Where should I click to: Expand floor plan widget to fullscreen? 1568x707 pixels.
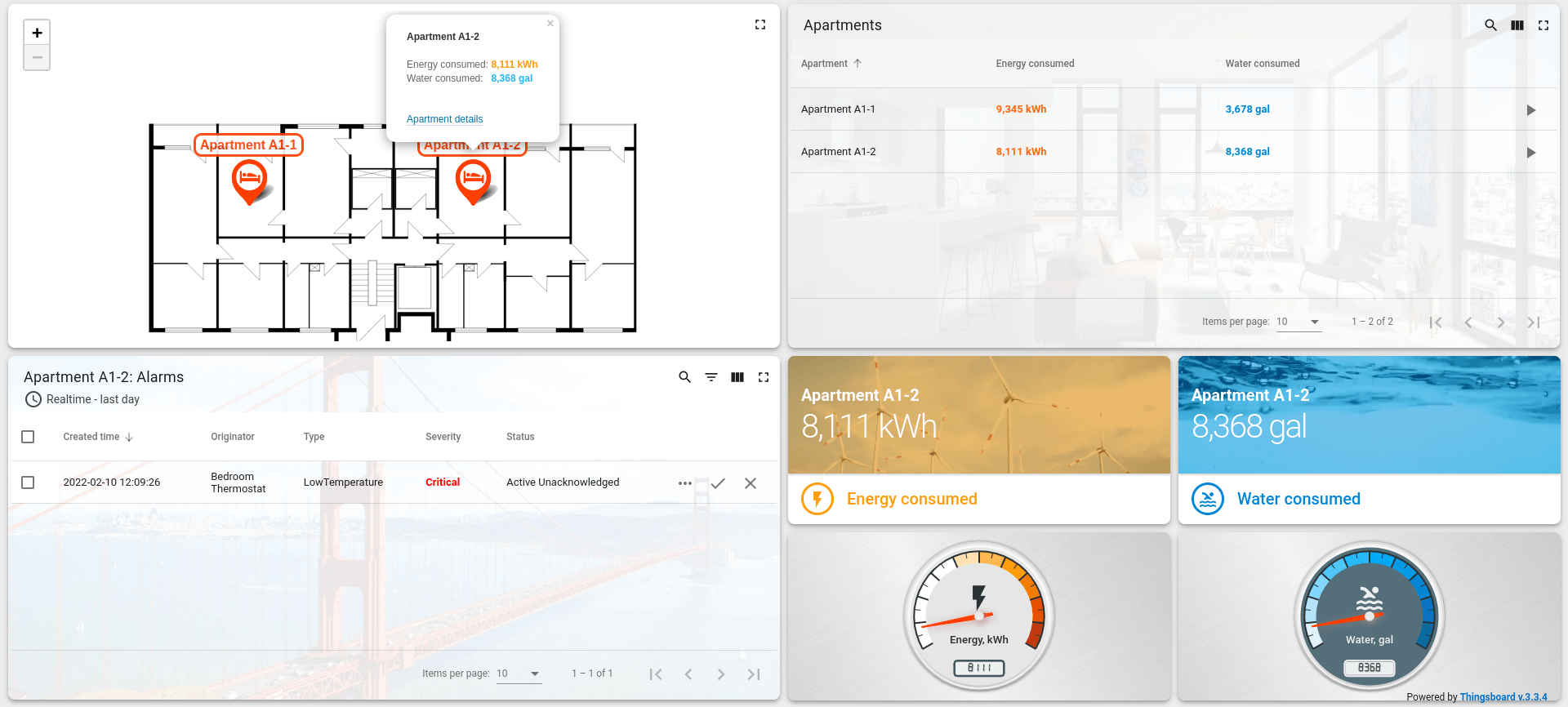click(x=760, y=25)
